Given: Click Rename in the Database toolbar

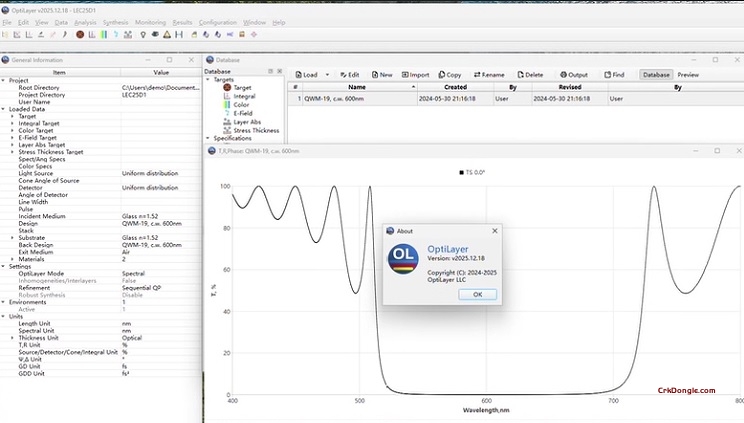Looking at the screenshot, I should coord(489,75).
